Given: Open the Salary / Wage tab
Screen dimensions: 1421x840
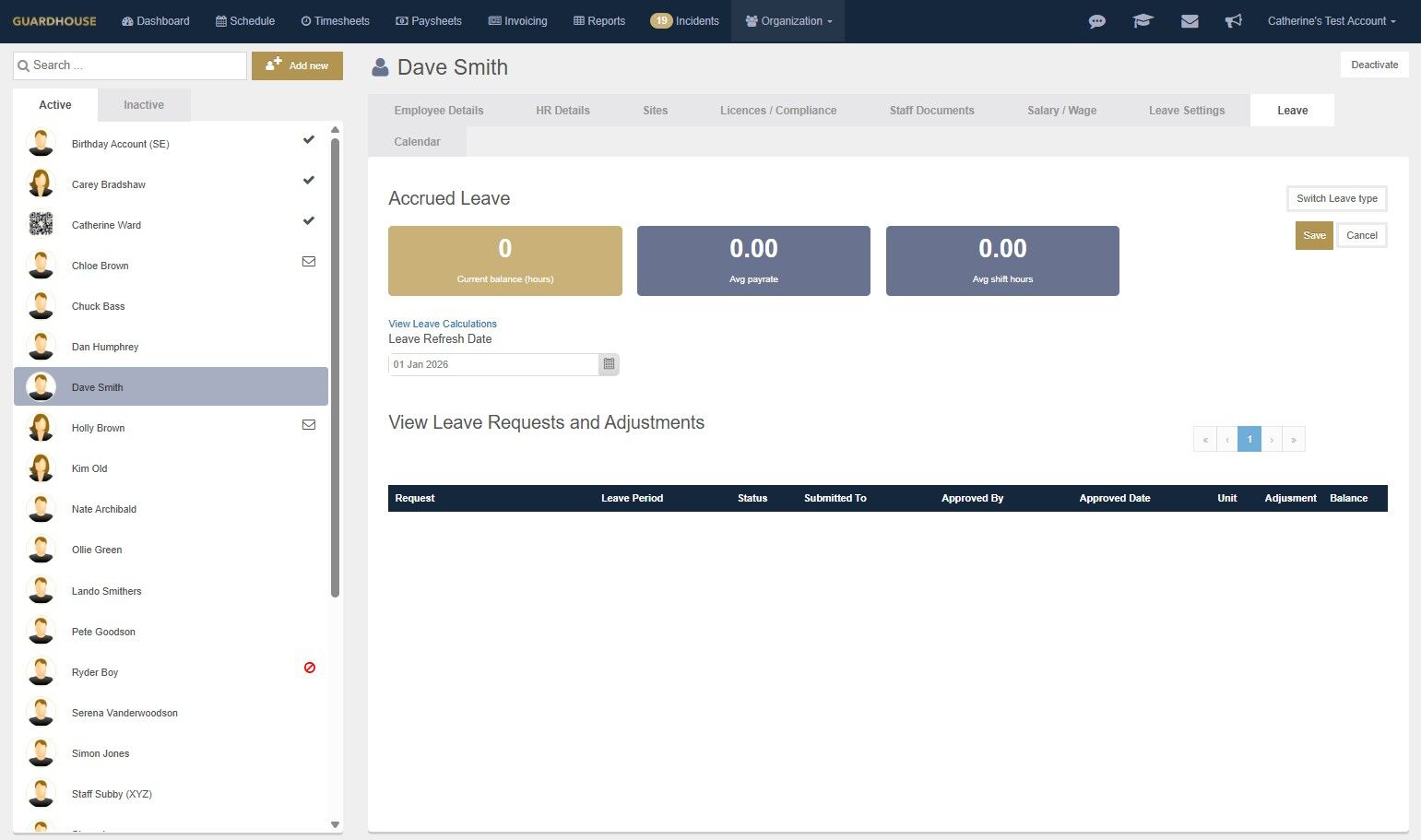Looking at the screenshot, I should (1062, 111).
